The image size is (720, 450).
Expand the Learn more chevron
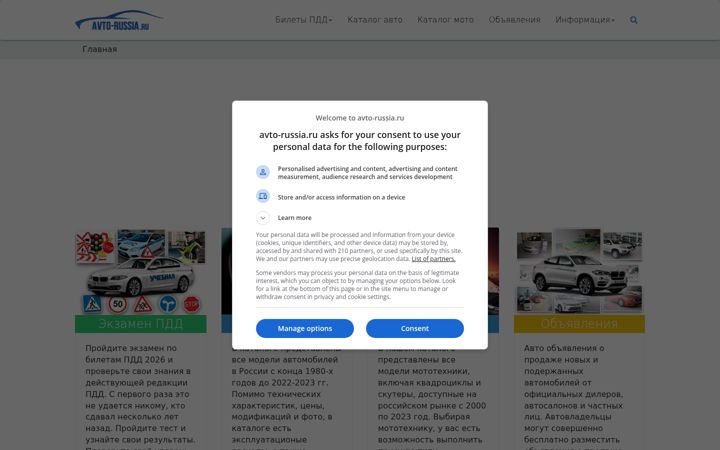coord(263,218)
